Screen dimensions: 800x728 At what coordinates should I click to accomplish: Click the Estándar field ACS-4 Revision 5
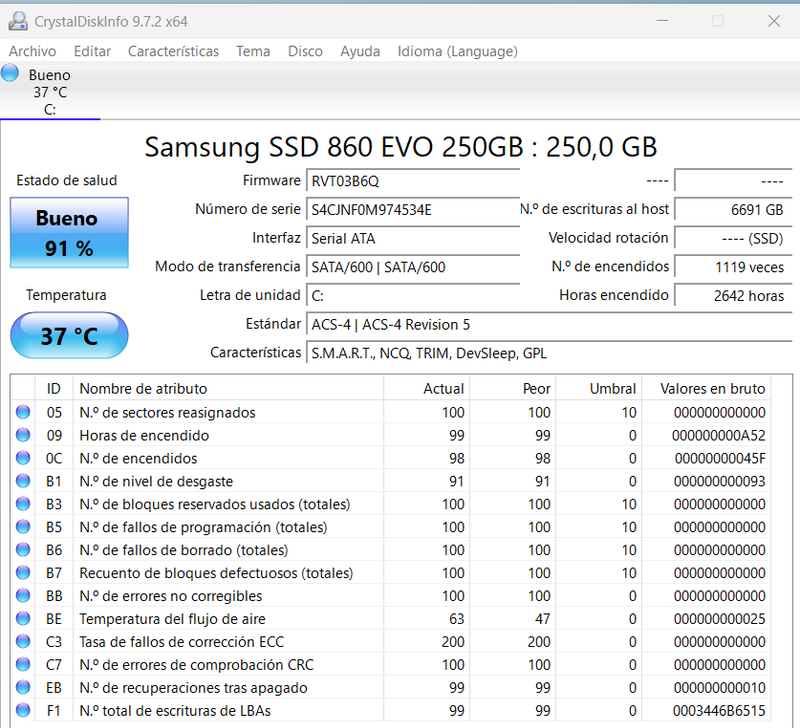[x=549, y=324]
